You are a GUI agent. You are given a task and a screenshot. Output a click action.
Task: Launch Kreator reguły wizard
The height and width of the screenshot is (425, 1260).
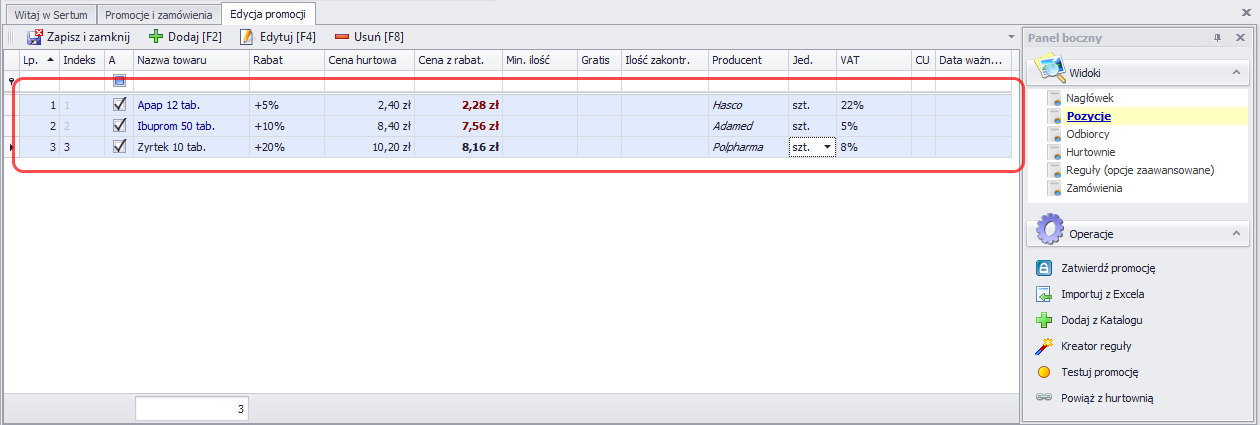pyautogui.click(x=1095, y=346)
